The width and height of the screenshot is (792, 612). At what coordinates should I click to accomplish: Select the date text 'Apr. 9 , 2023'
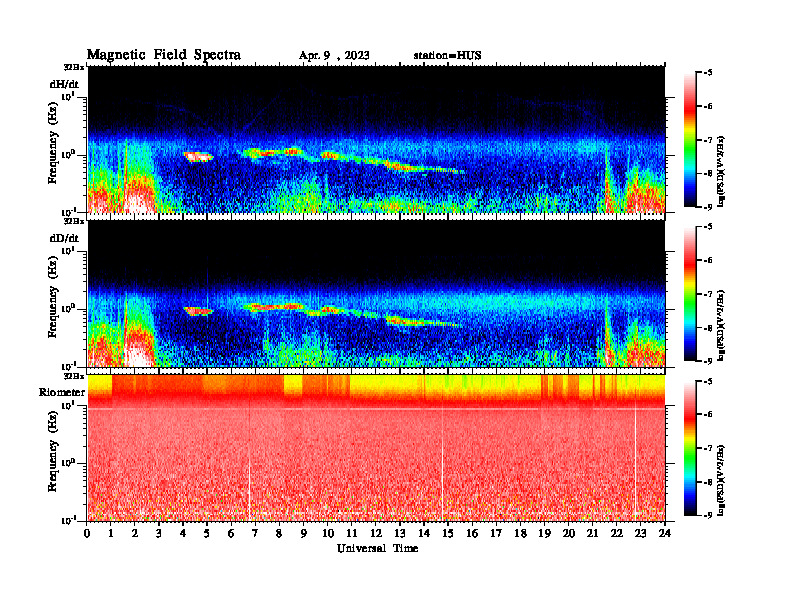[x=334, y=56]
